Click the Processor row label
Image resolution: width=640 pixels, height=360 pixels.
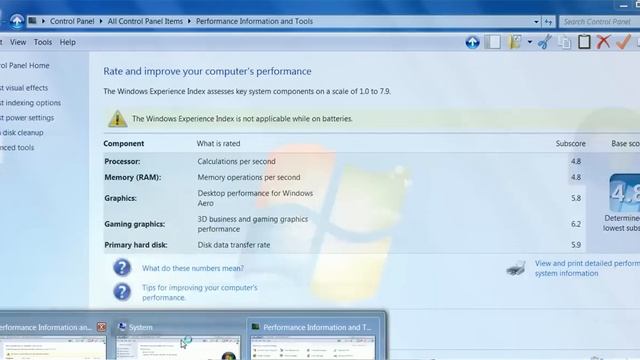tap(122, 161)
